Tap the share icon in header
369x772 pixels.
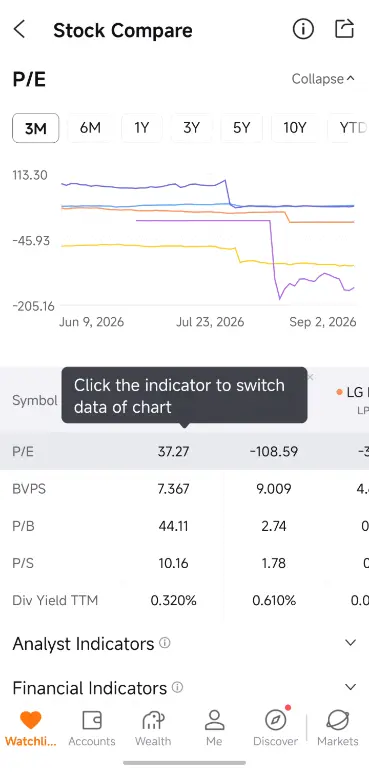pos(344,29)
